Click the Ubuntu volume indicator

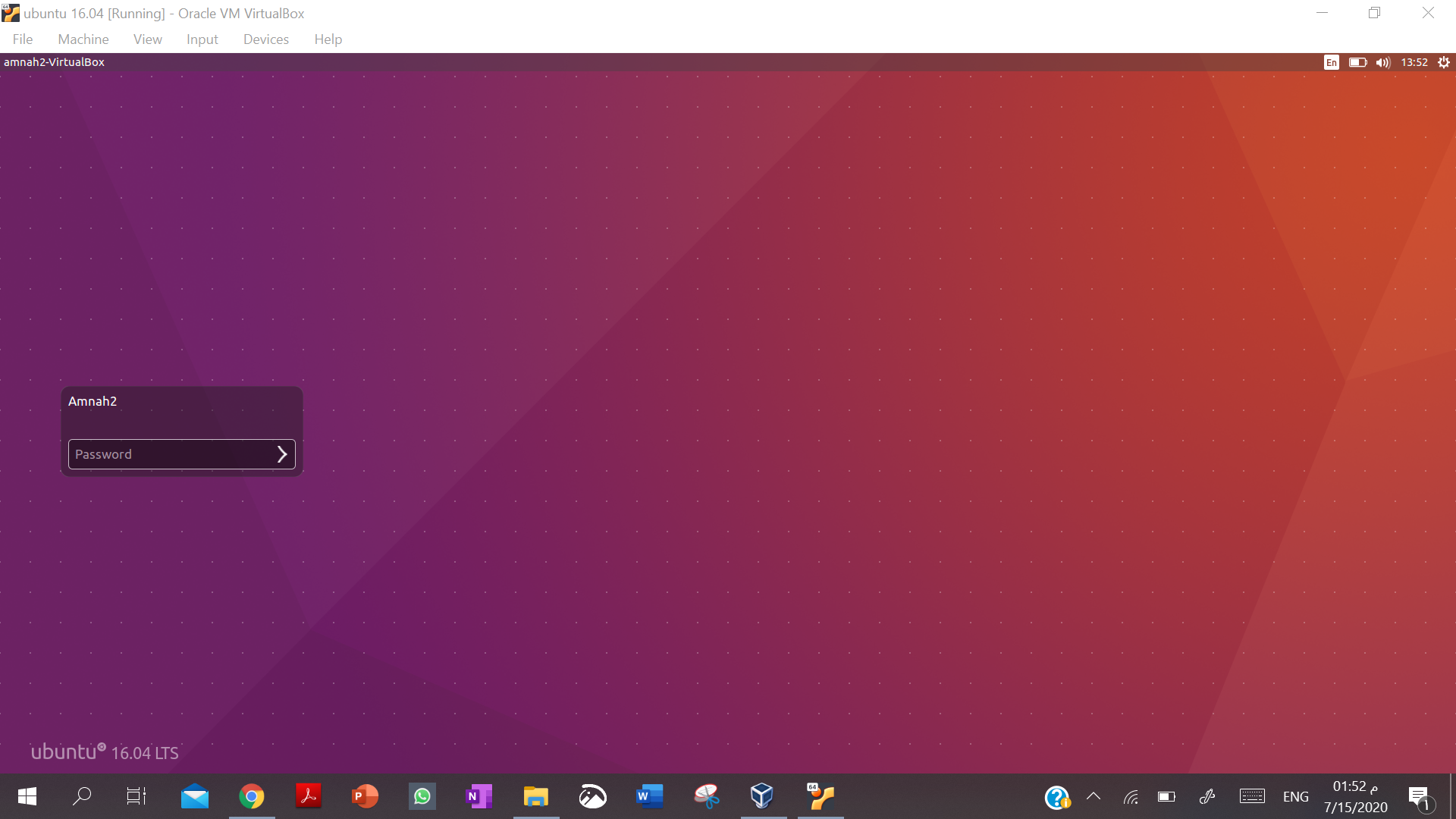coord(1382,62)
